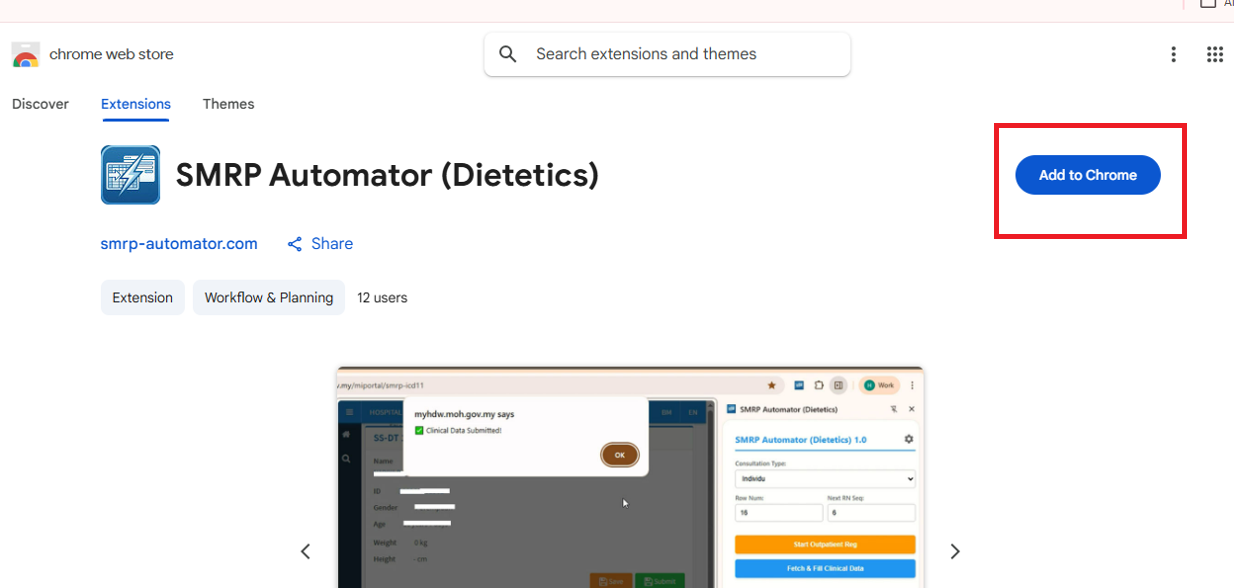The width and height of the screenshot is (1234, 588).
Task: Toggle the bookmark star in the browser toolbar
Action: [771, 385]
